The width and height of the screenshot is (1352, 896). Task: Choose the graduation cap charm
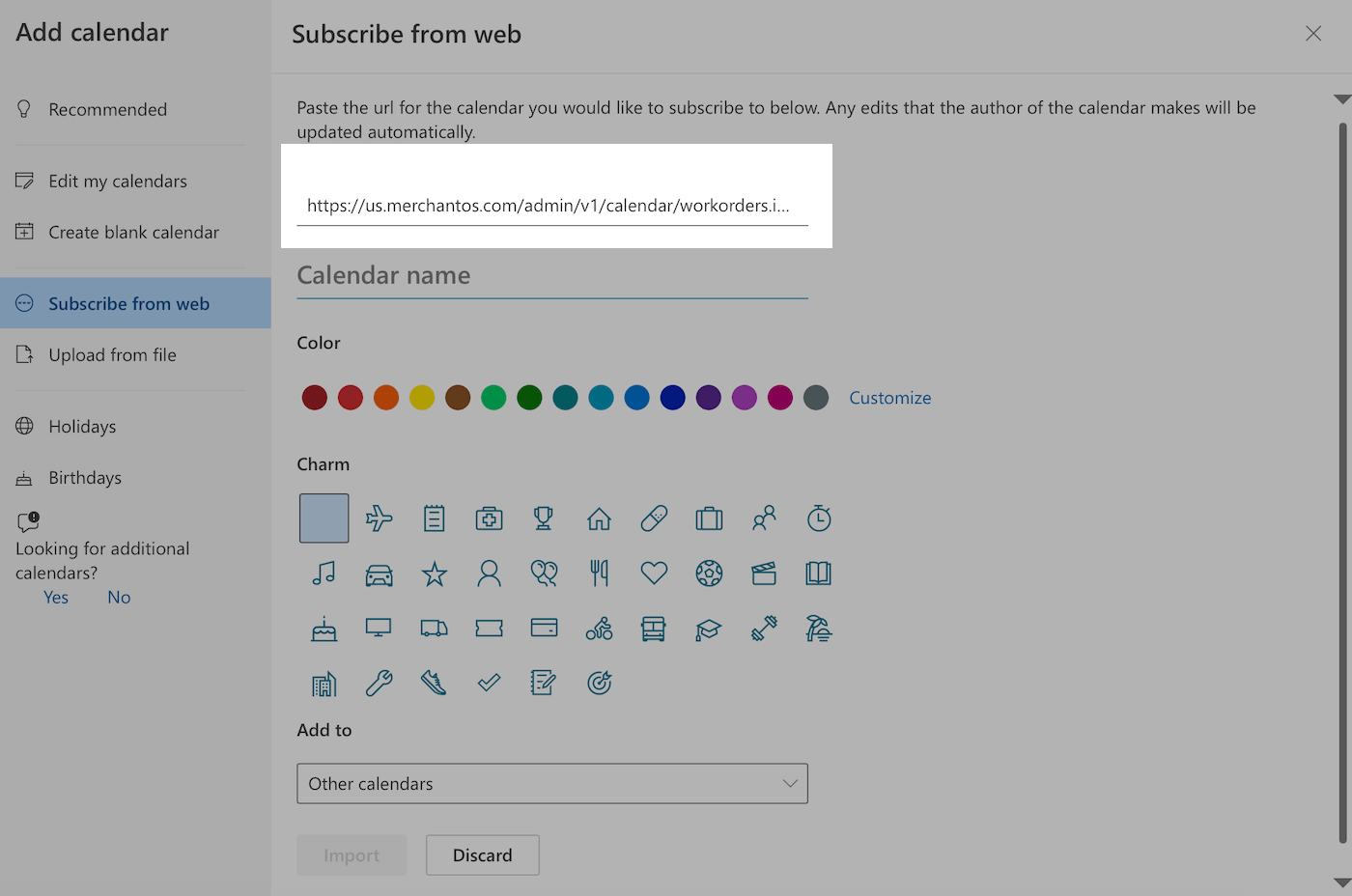[x=709, y=628]
